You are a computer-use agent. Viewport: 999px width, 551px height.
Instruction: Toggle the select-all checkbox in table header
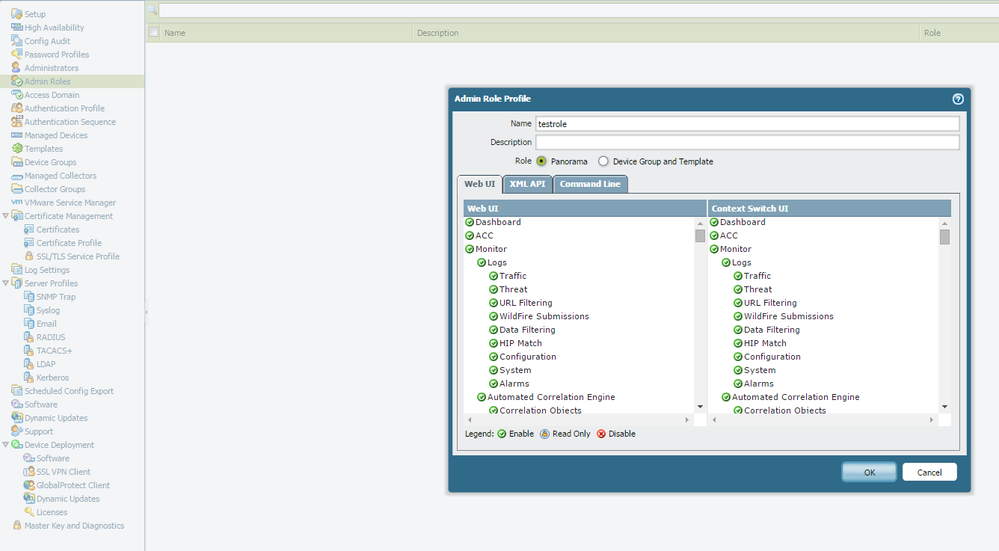tap(153, 33)
